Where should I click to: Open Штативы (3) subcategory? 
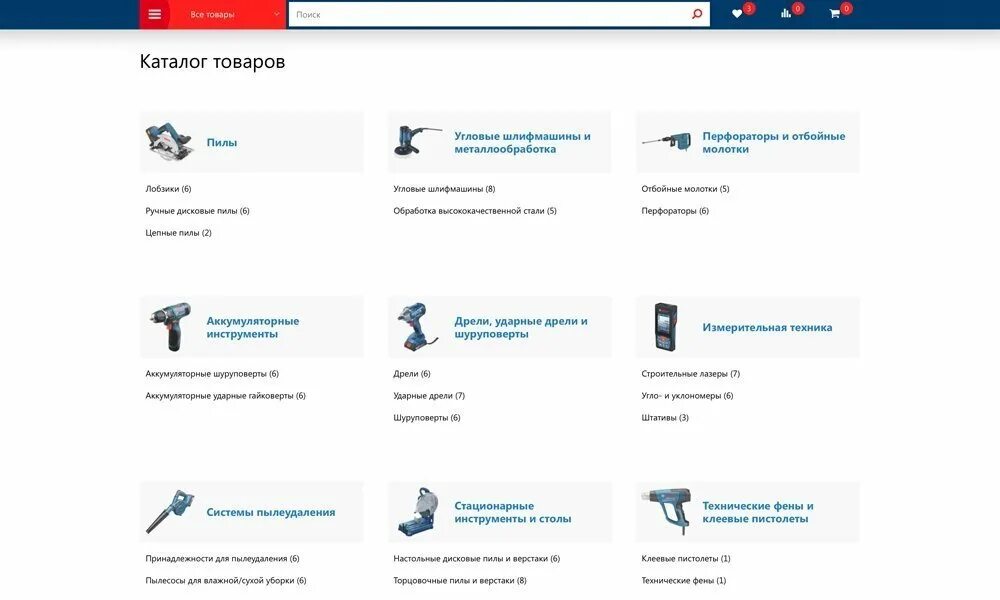(665, 418)
